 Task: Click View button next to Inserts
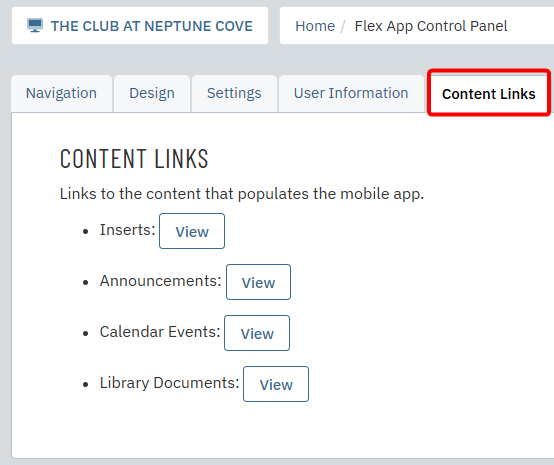click(192, 231)
